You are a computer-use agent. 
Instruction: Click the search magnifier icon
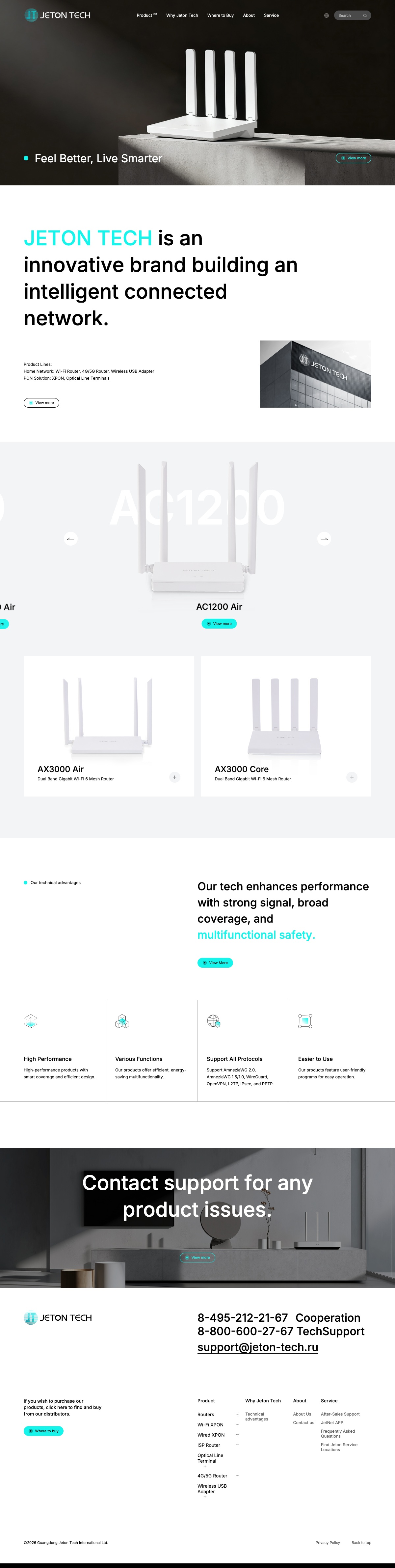(x=365, y=15)
